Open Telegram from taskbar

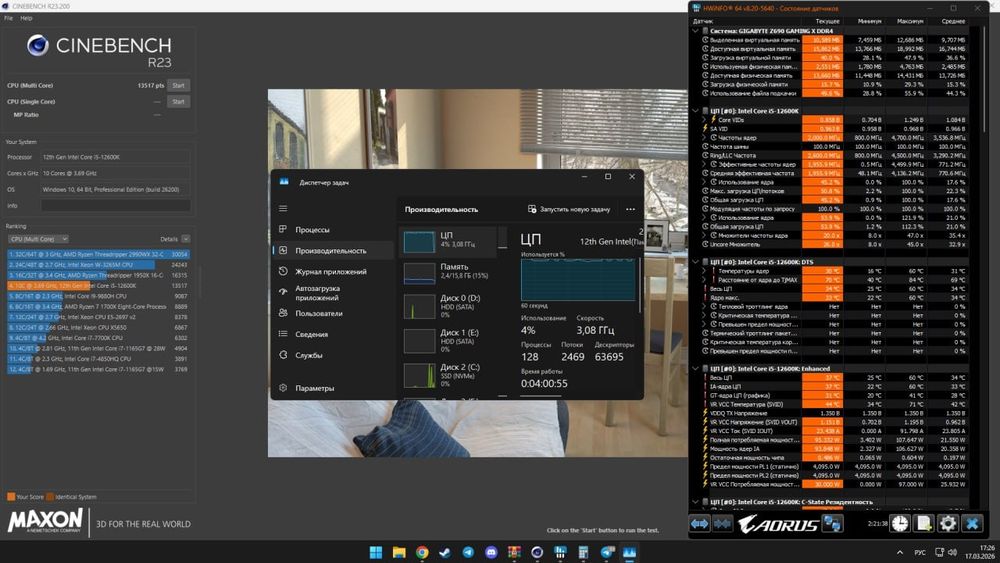click(468, 552)
